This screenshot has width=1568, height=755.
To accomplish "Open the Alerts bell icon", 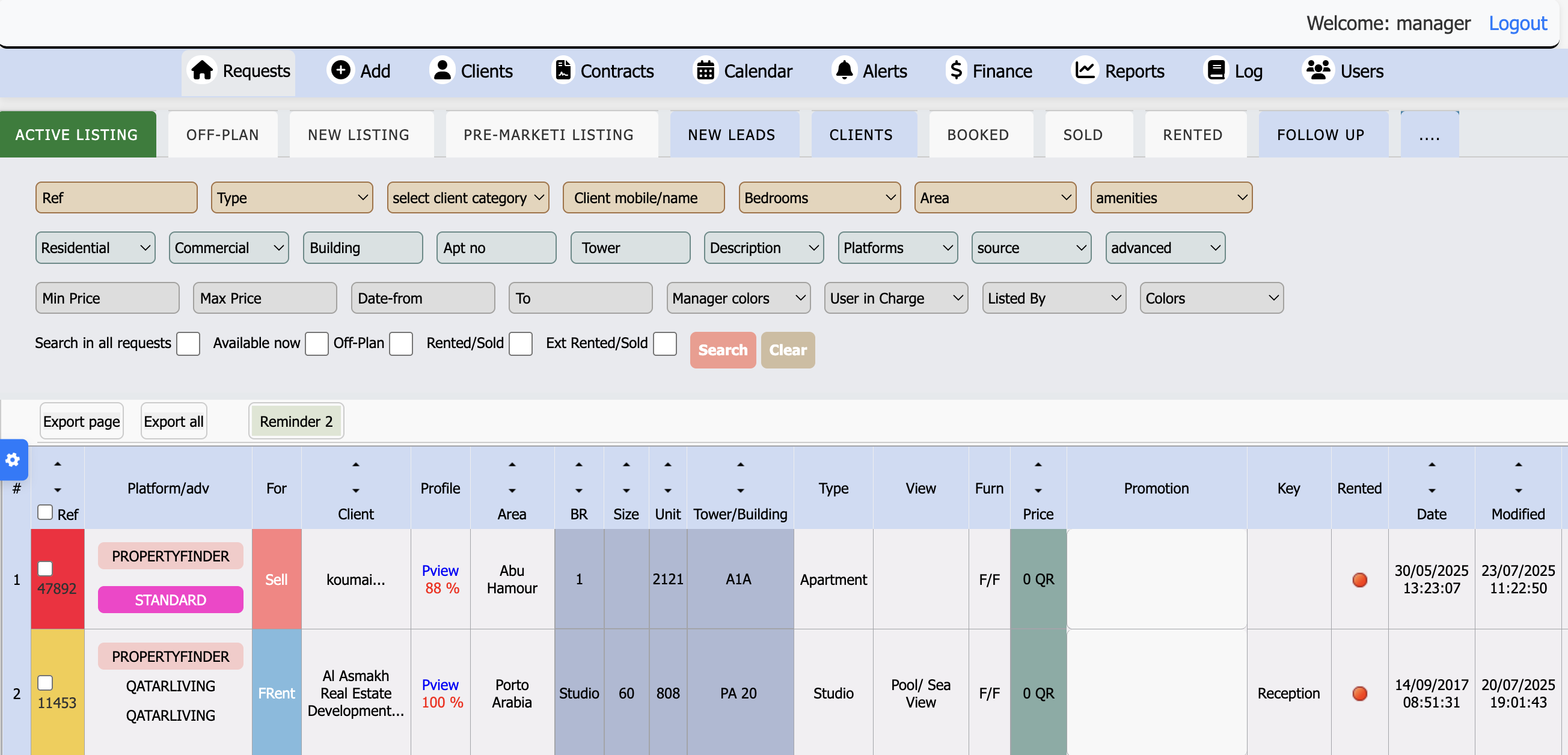I will pyautogui.click(x=844, y=70).
